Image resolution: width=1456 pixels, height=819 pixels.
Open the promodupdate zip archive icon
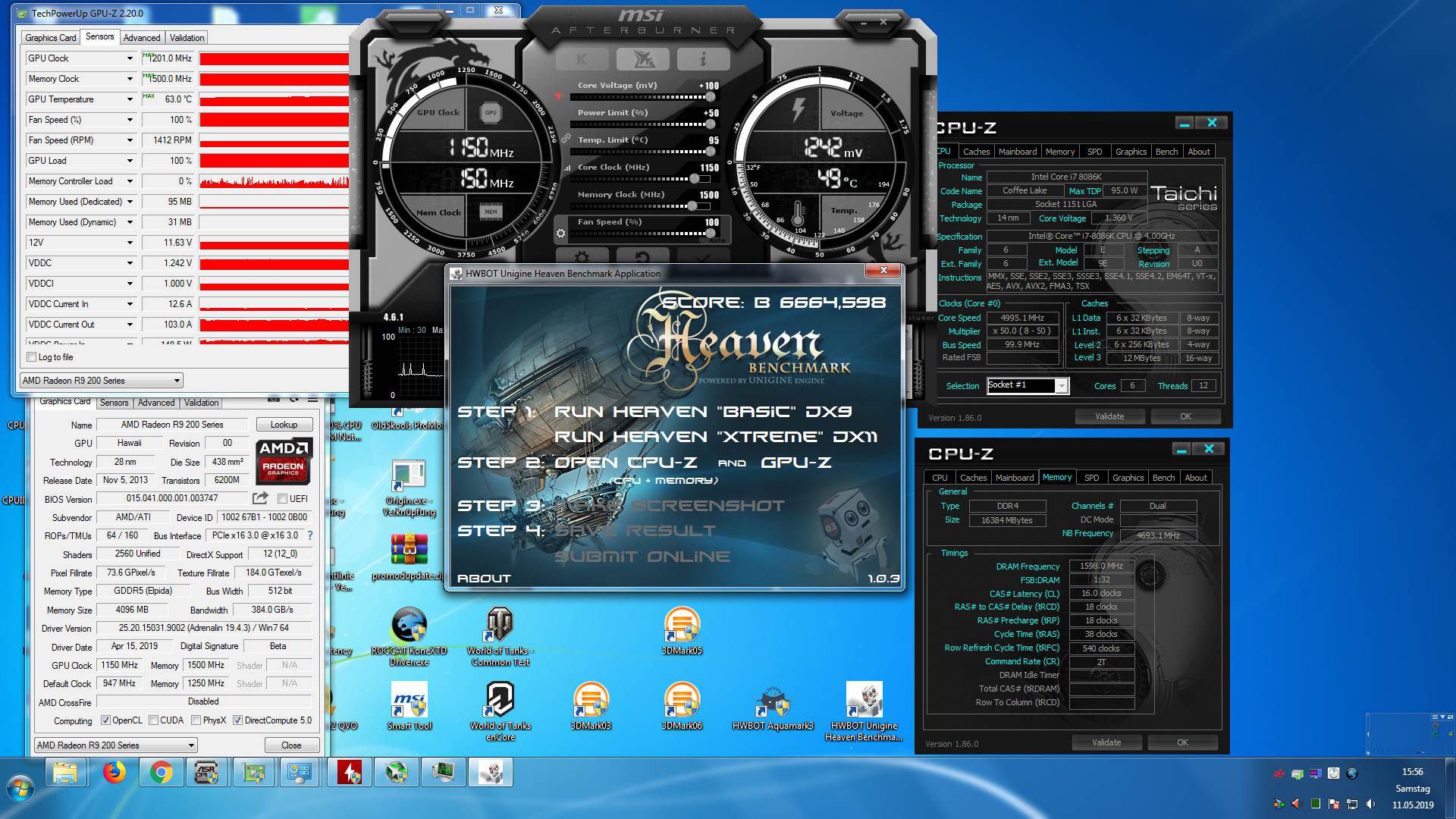pos(409,557)
